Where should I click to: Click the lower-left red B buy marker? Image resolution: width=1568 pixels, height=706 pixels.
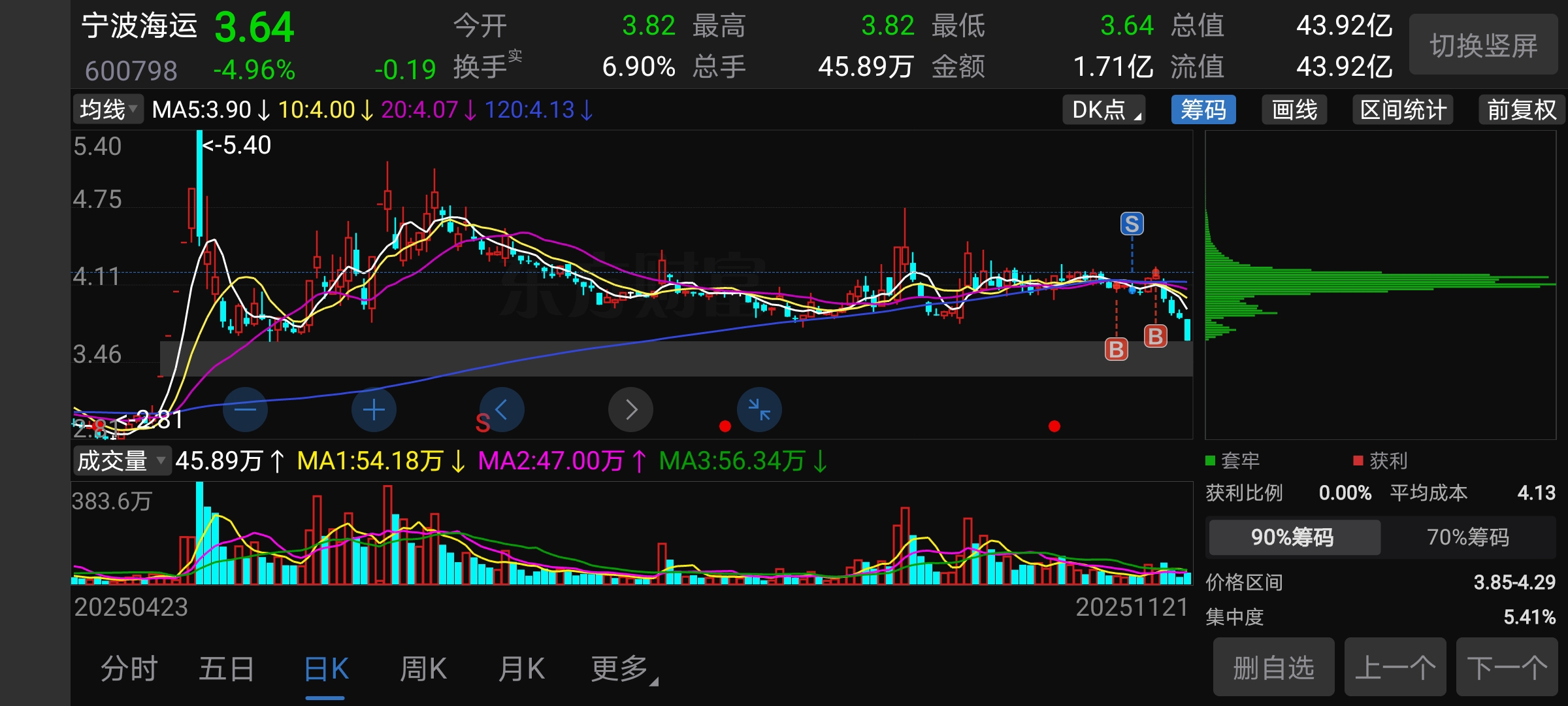click(x=1116, y=350)
